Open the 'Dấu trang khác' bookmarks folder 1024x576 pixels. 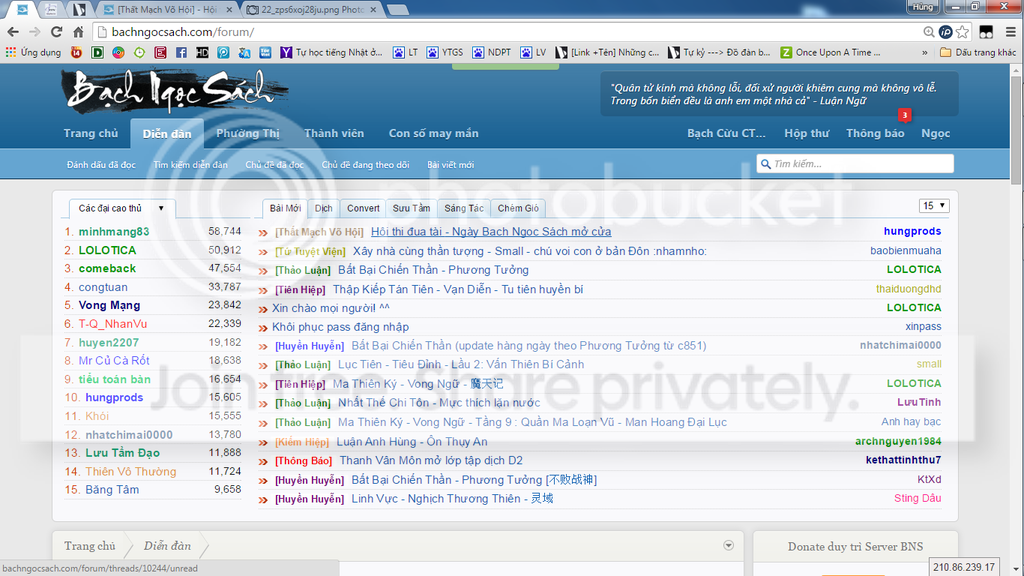(977, 53)
